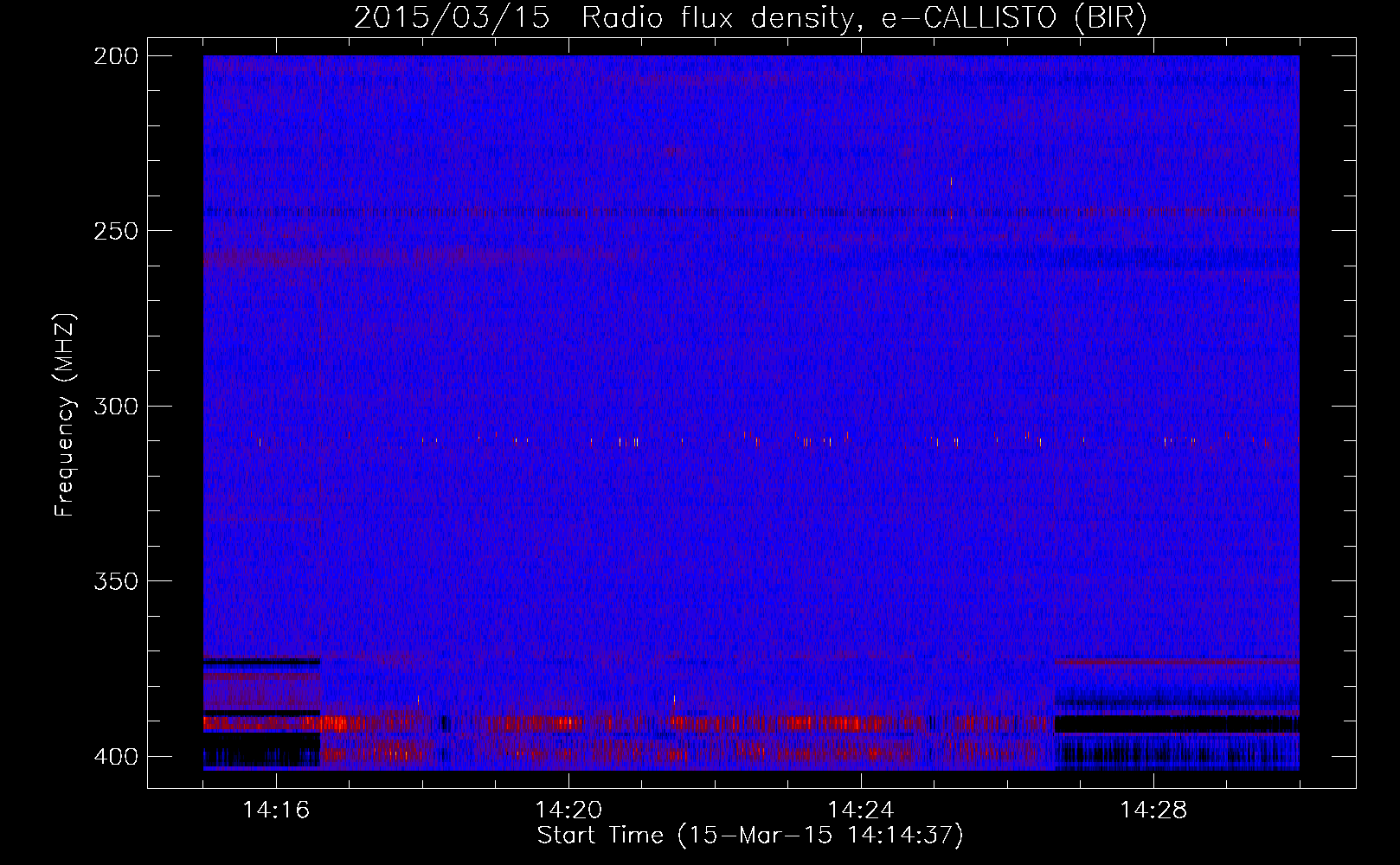The height and width of the screenshot is (865, 1400).
Task: Select the 250 frequency tick label
Action: coord(116,231)
